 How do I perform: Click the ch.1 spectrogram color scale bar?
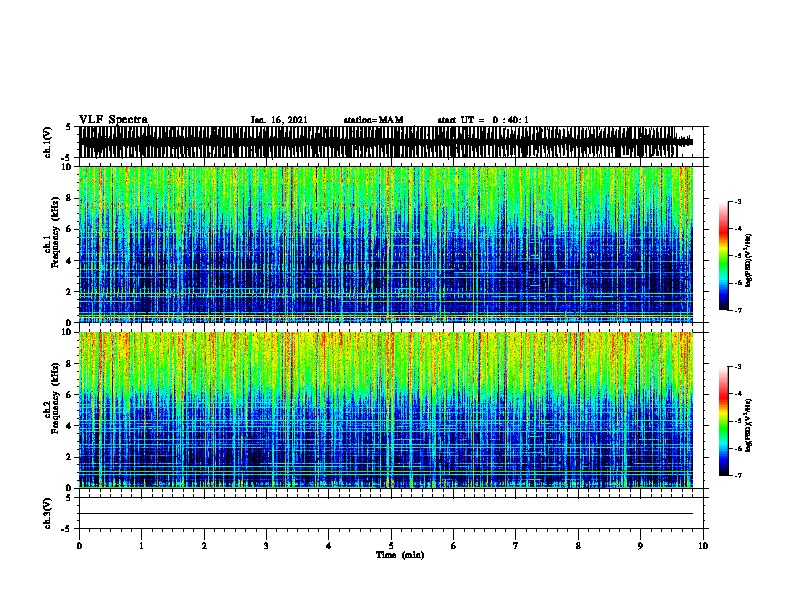click(x=724, y=256)
